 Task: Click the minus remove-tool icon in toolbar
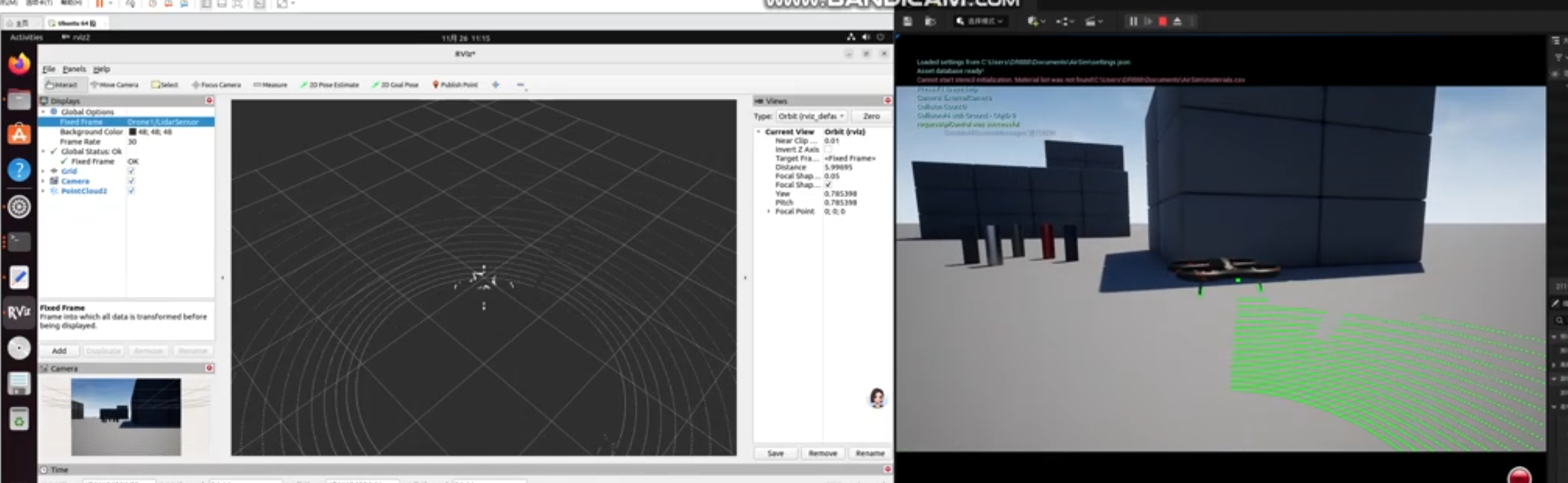tap(521, 85)
